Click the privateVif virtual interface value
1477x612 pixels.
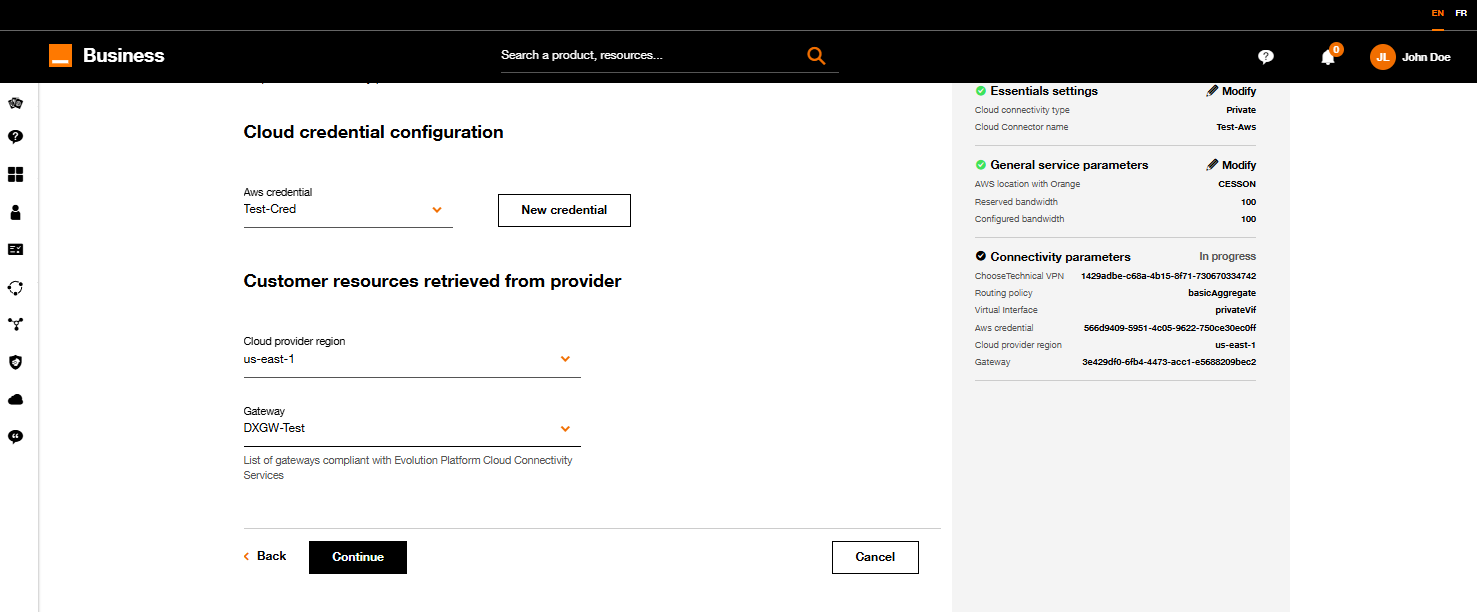pyautogui.click(x=1236, y=310)
